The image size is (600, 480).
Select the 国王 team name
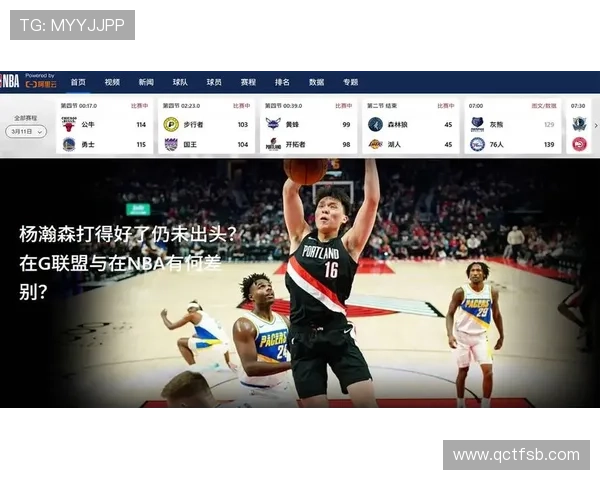[x=190, y=145]
